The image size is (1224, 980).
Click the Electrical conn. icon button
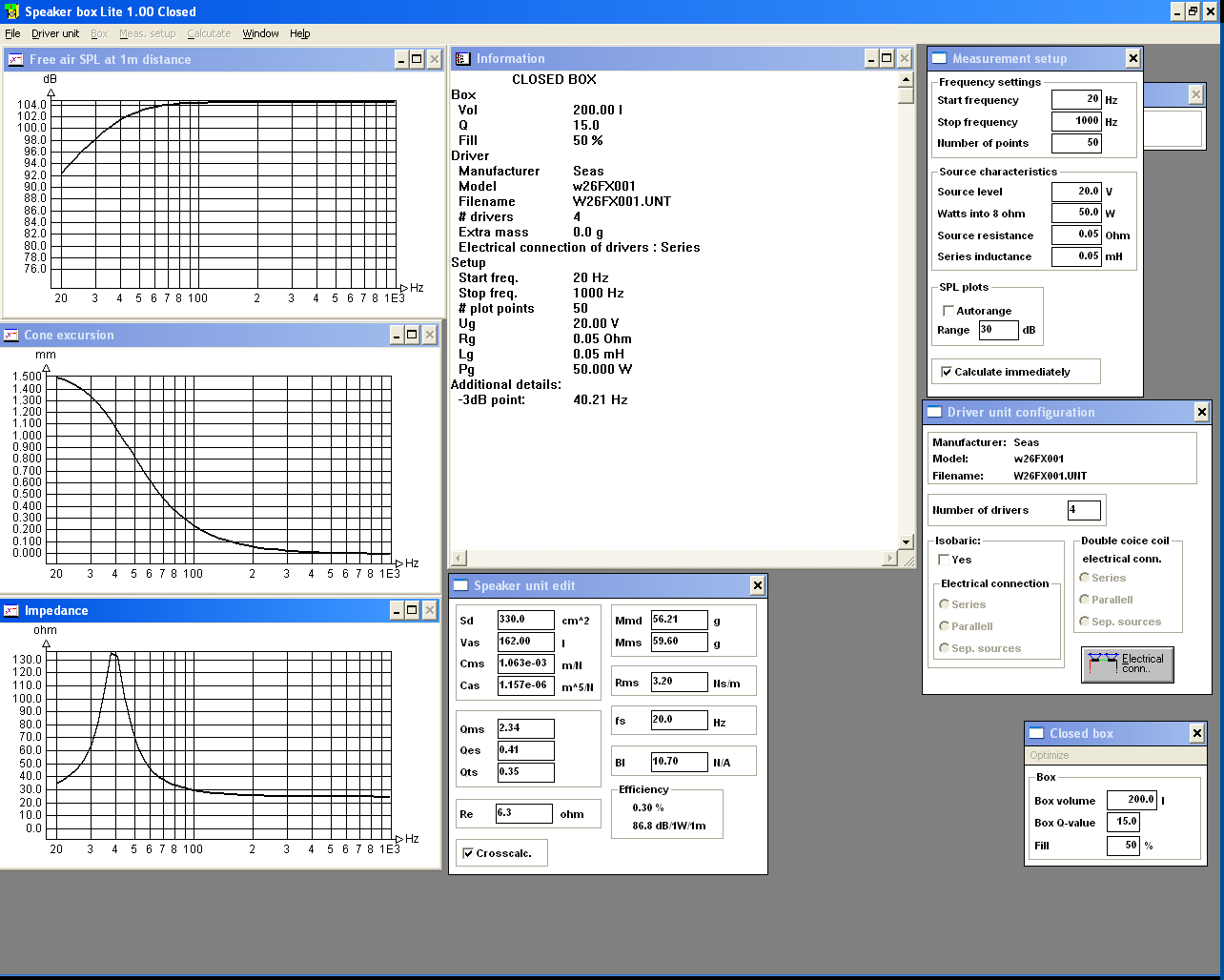pyautogui.click(x=1127, y=664)
